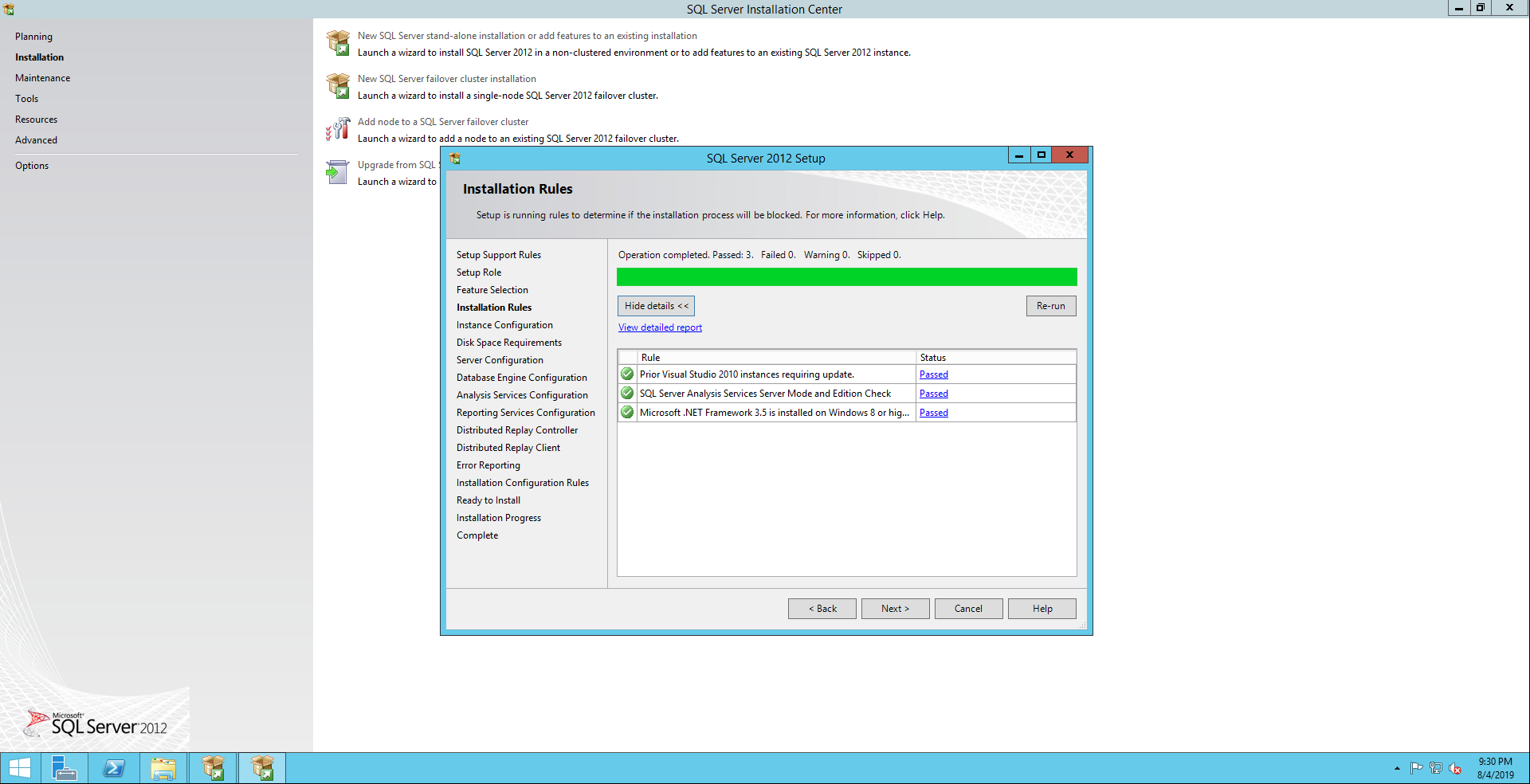Switch to the Maintenance section
Image resolution: width=1530 pixels, height=784 pixels.
[42, 78]
